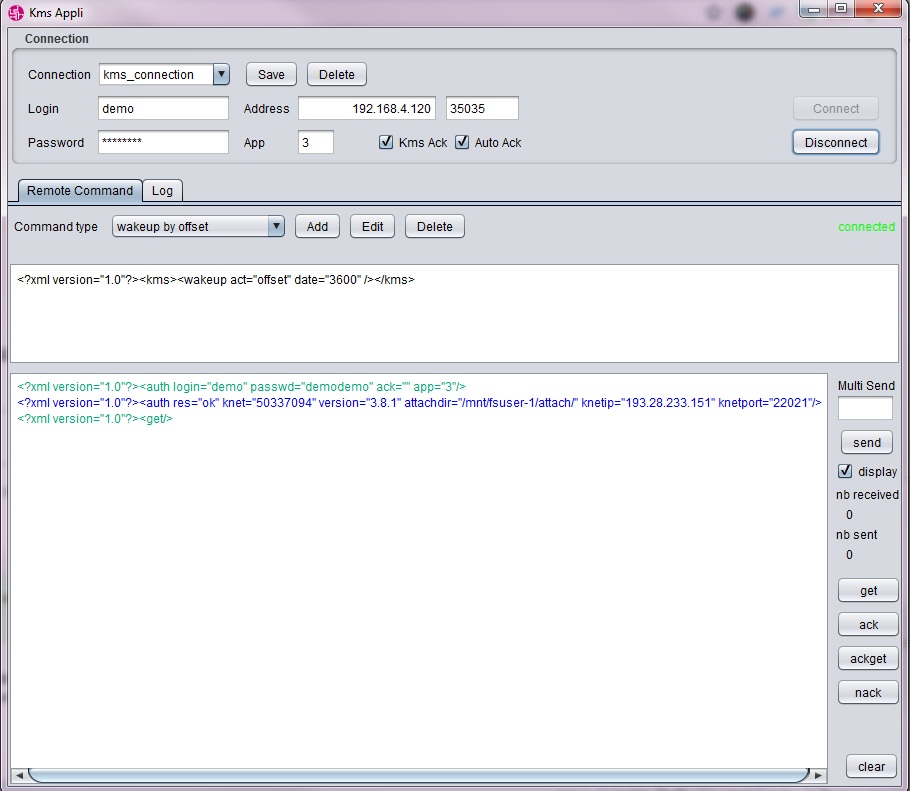Toggle the Kms Ack checkbox
Viewport: 910px width, 791px height.
pyautogui.click(x=386, y=143)
